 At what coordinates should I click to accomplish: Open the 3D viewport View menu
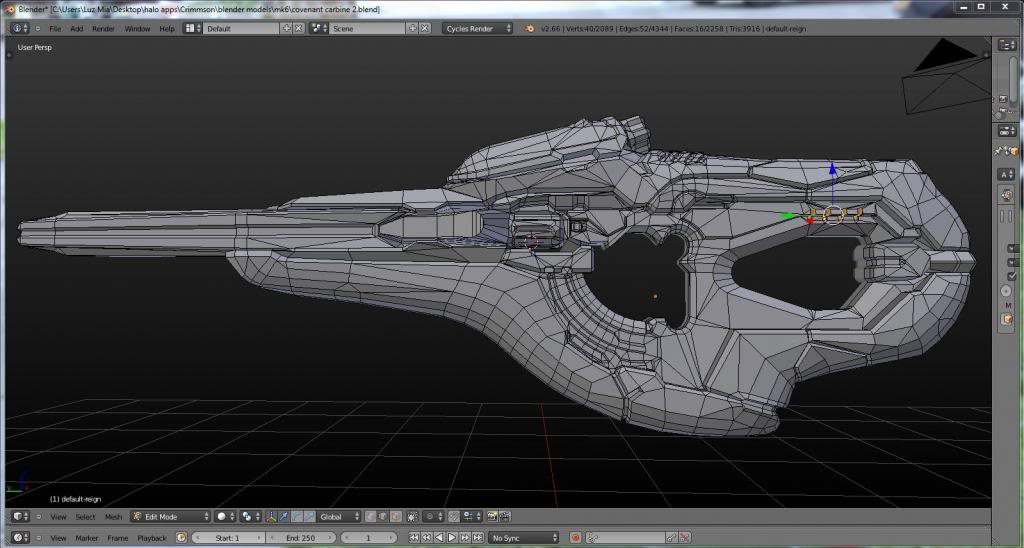[58, 517]
